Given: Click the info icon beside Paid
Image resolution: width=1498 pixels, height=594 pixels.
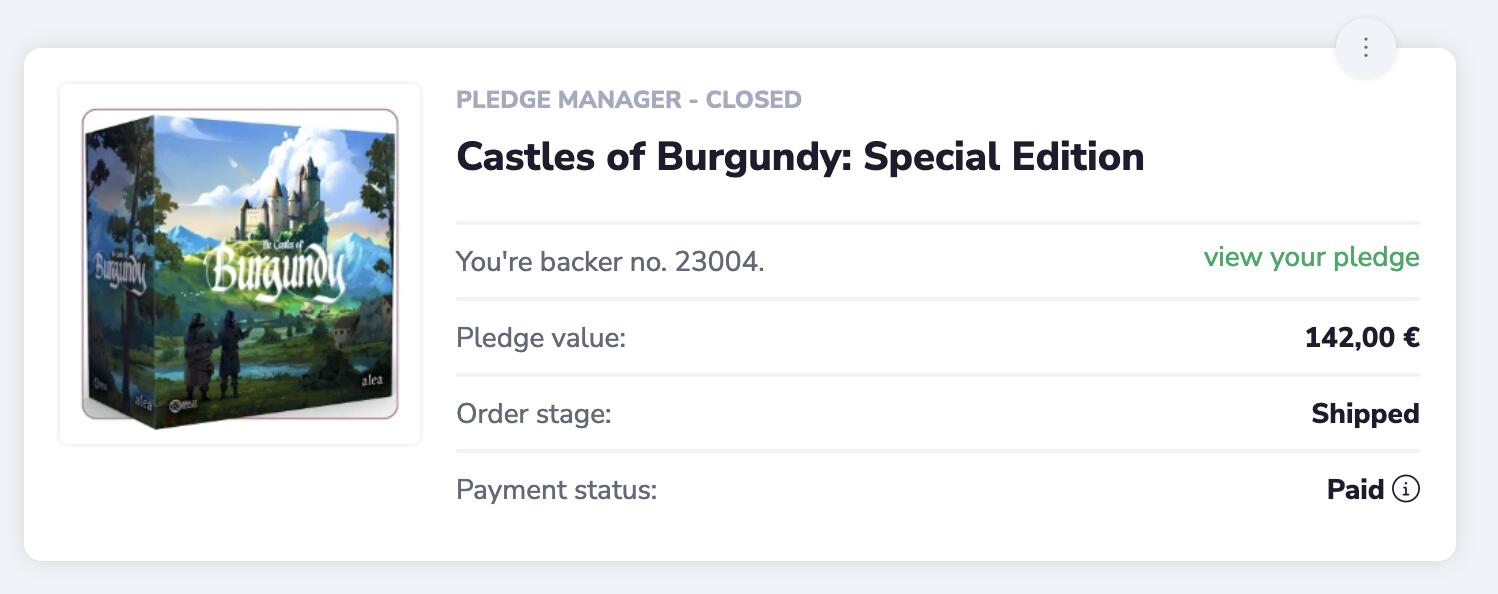Looking at the screenshot, I should [x=1405, y=489].
